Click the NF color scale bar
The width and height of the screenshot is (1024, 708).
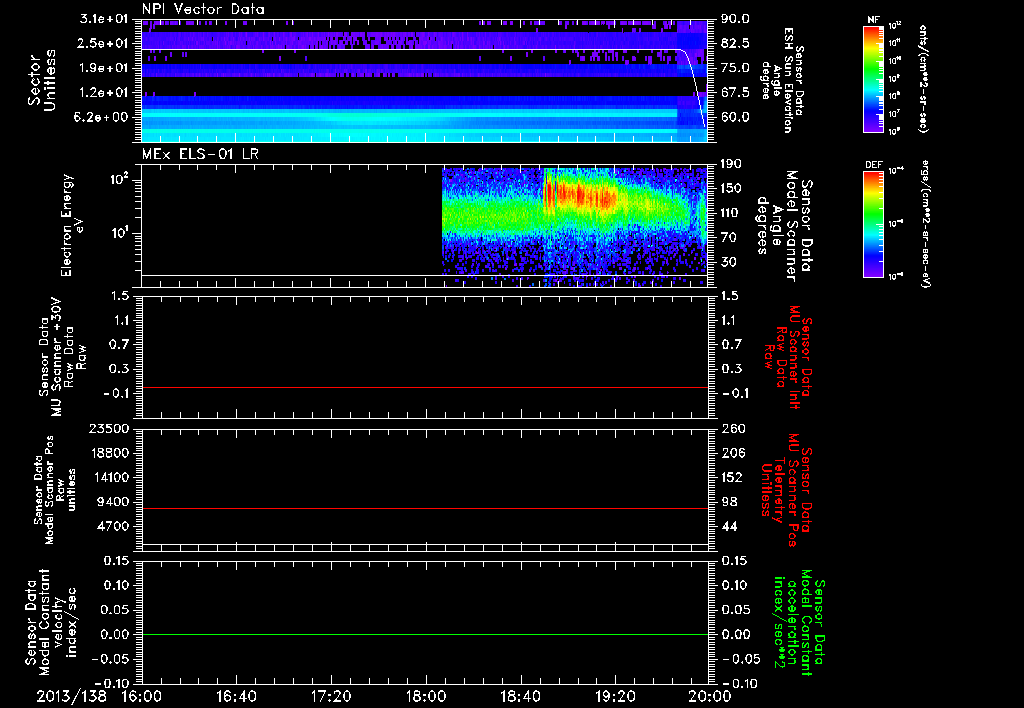[x=871, y=79]
